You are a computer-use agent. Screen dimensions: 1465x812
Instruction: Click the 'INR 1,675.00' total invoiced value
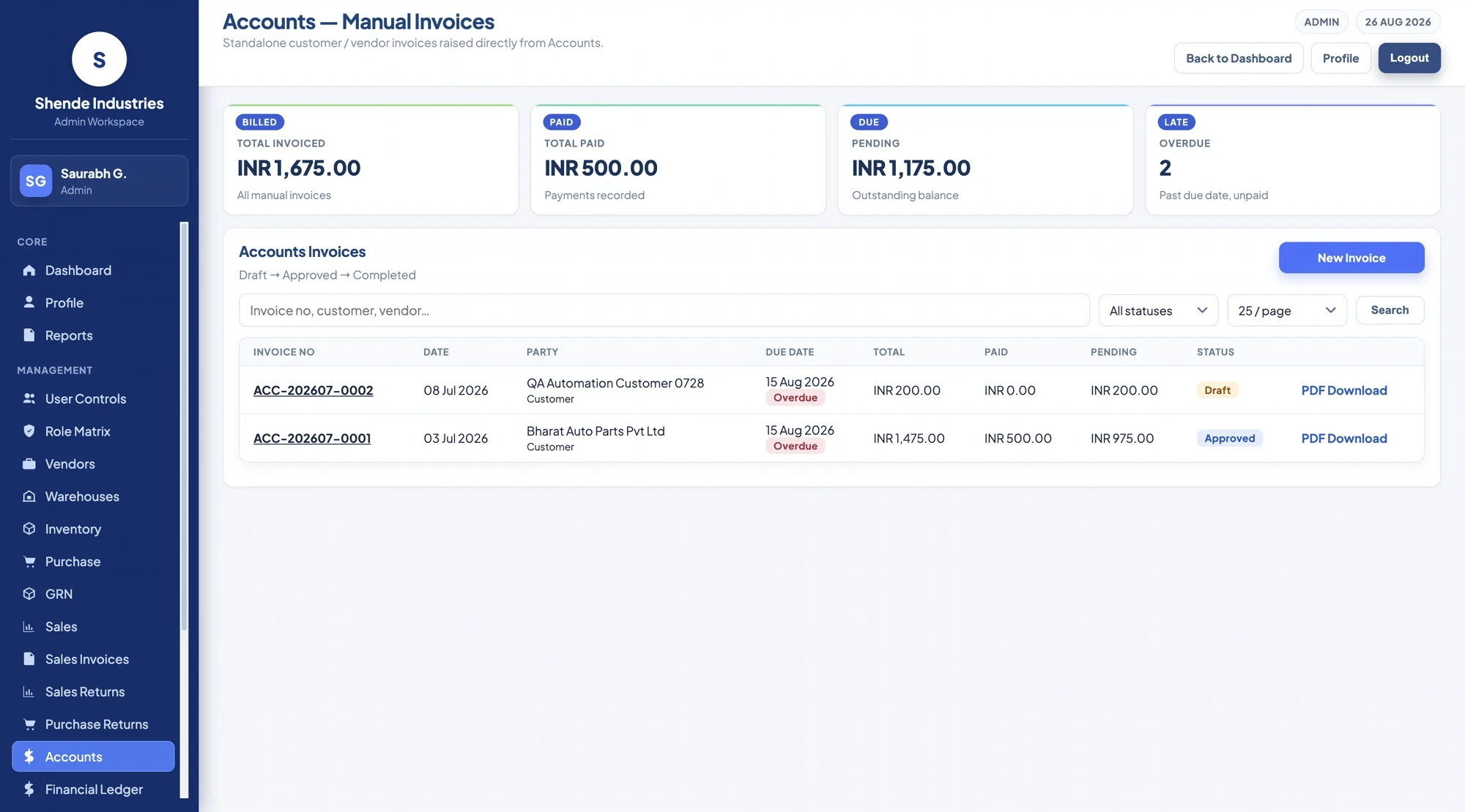[x=299, y=168]
